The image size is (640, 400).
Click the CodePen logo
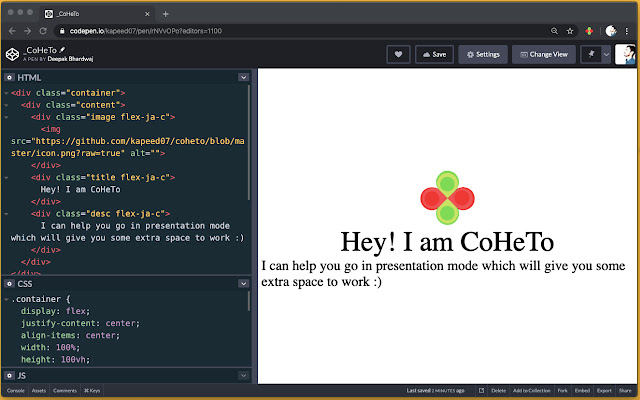[12, 54]
